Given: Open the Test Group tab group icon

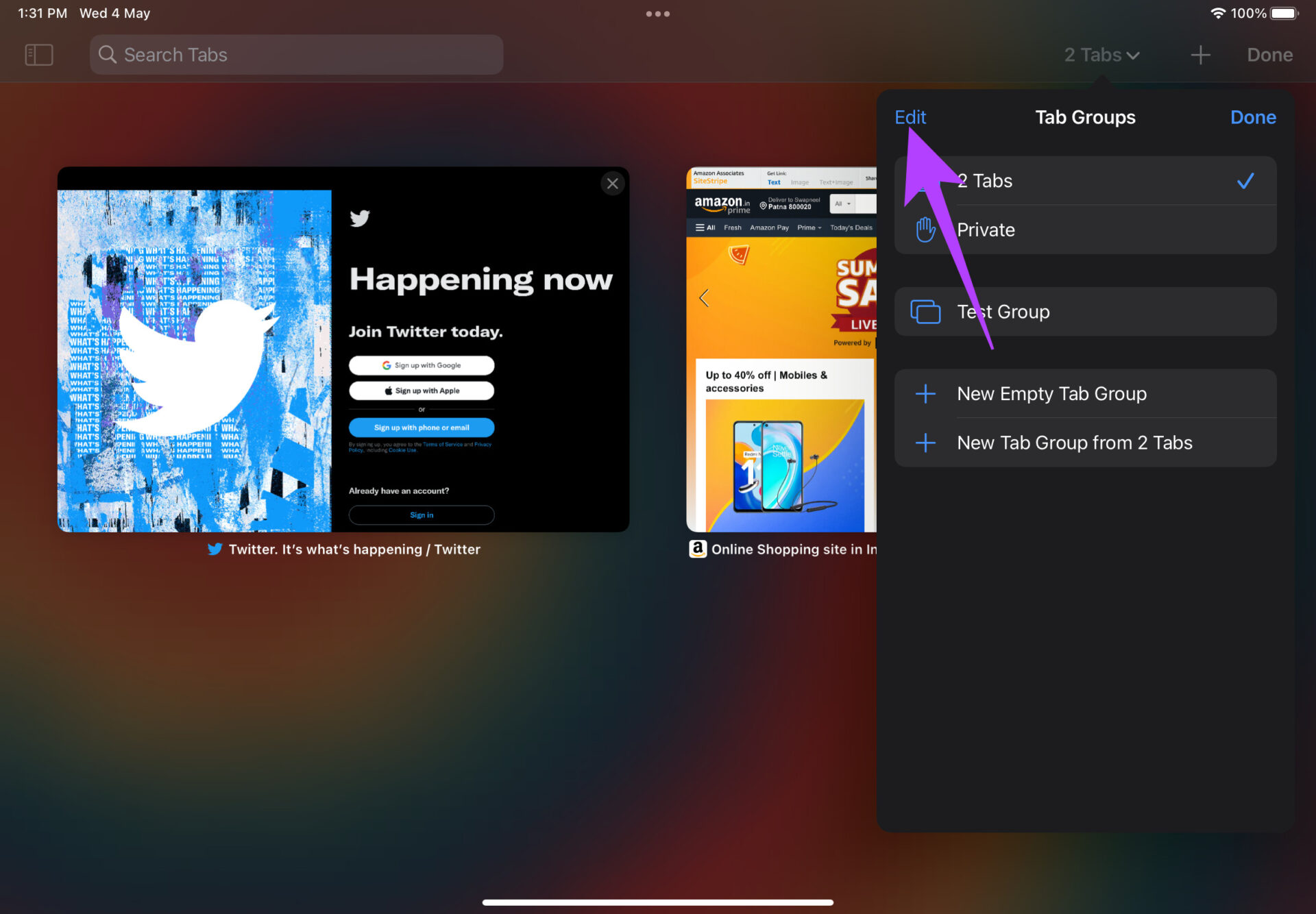Looking at the screenshot, I should [x=925, y=312].
